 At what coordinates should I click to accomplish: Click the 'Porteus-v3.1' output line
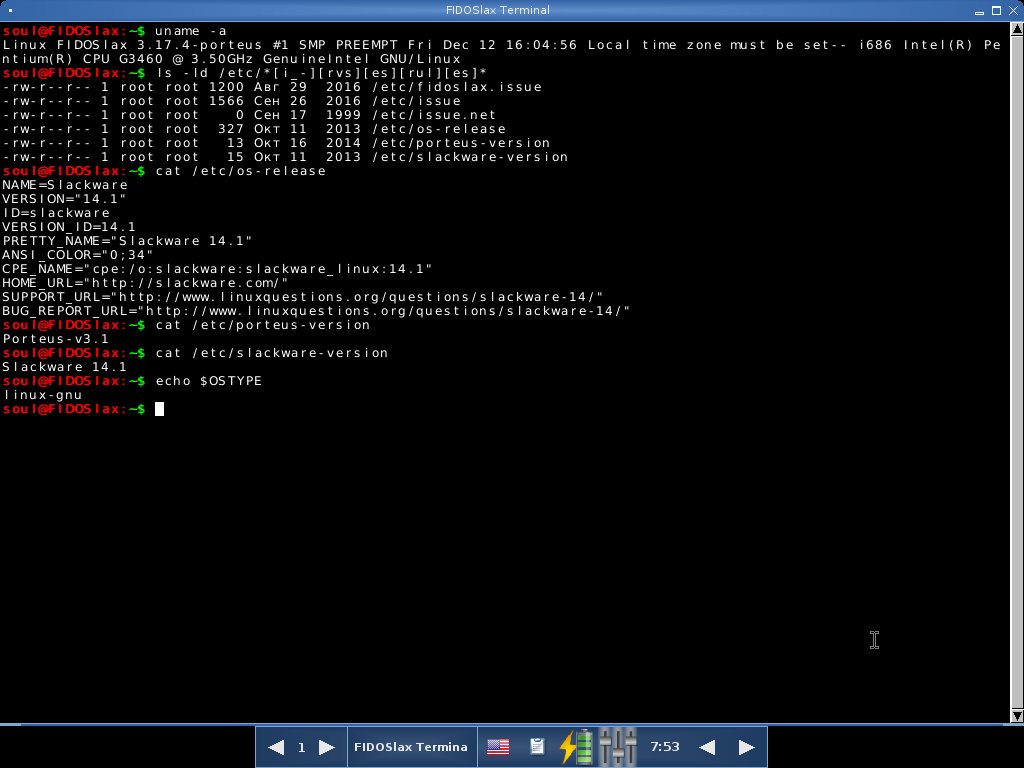tap(56, 339)
